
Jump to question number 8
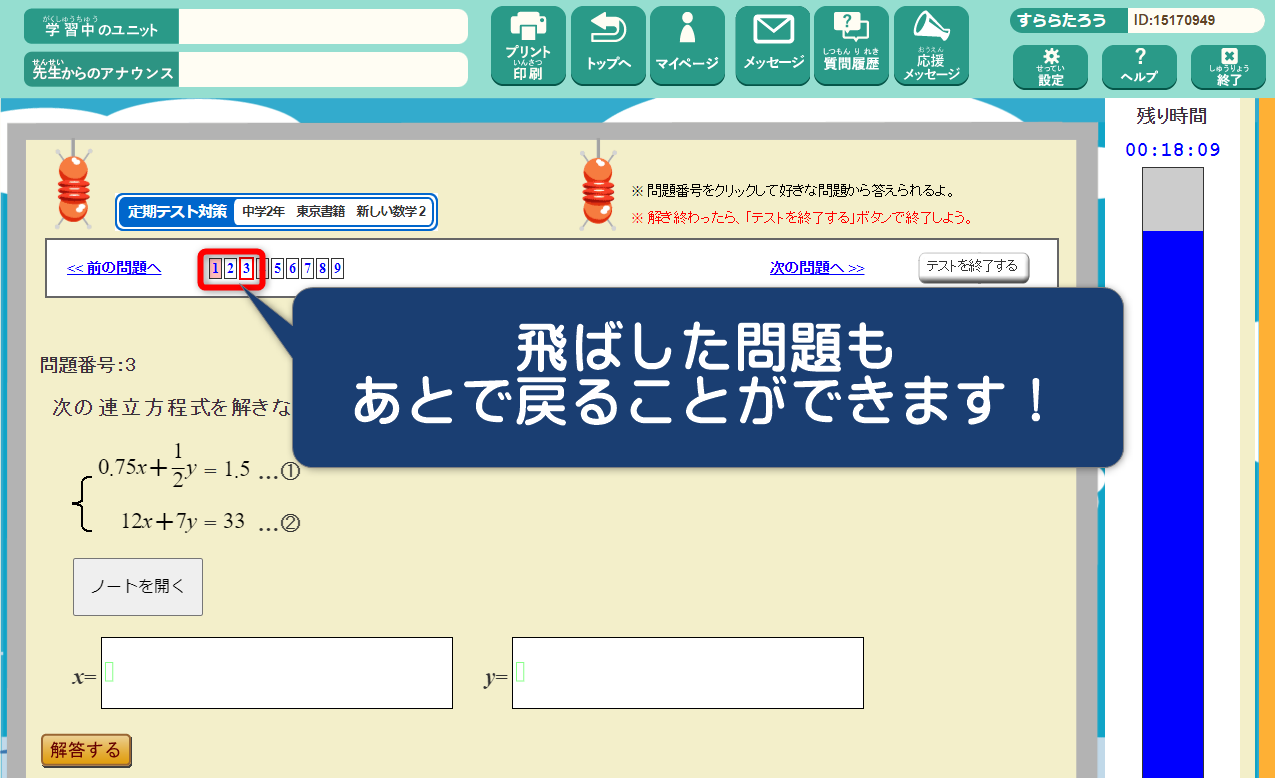(x=322, y=268)
